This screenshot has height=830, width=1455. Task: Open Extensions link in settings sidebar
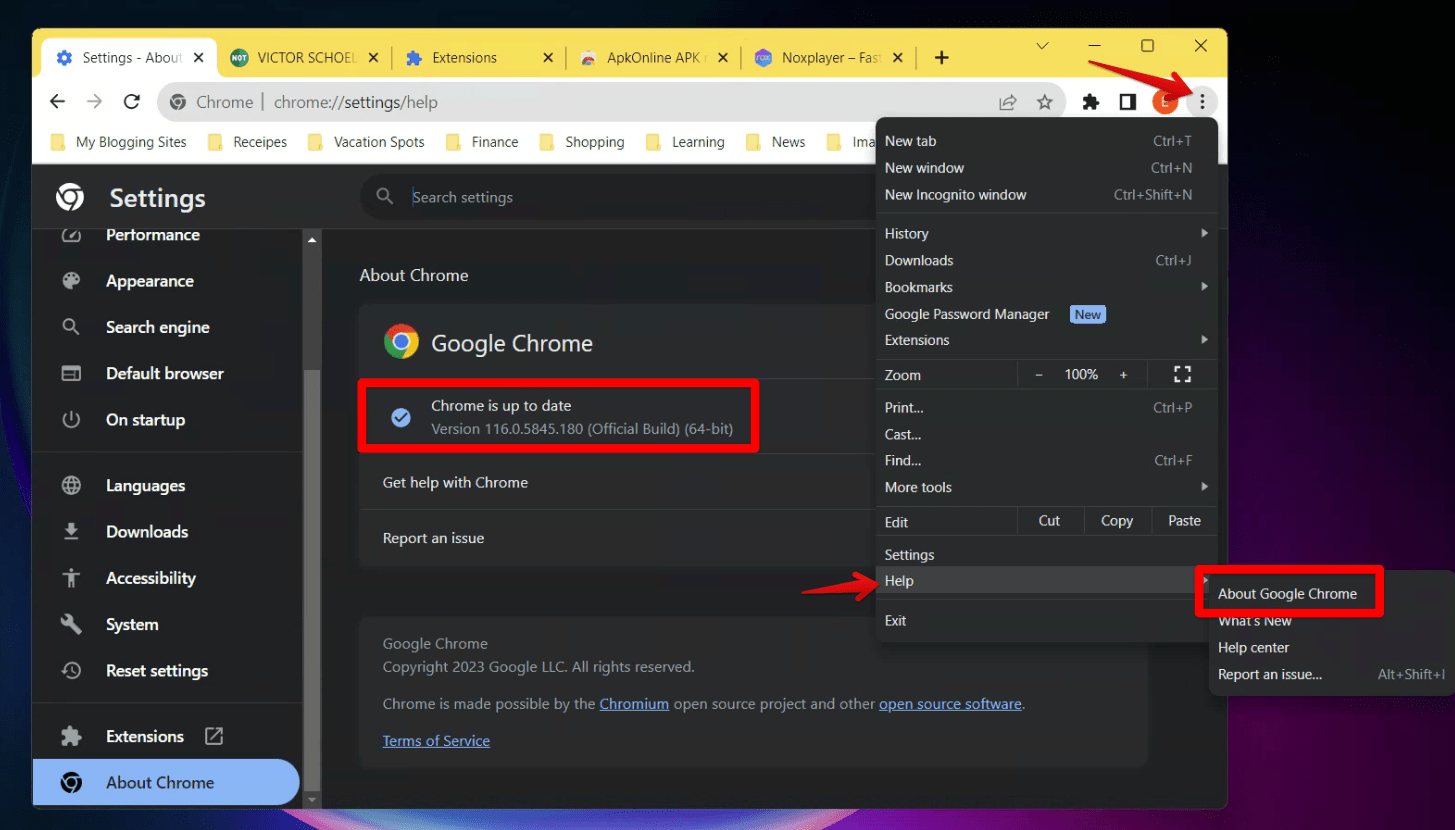pyautogui.click(x=145, y=736)
